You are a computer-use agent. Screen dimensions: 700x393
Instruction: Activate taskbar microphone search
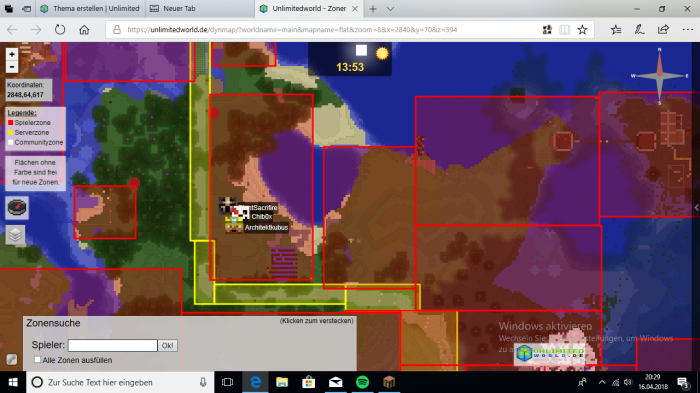tap(203, 382)
